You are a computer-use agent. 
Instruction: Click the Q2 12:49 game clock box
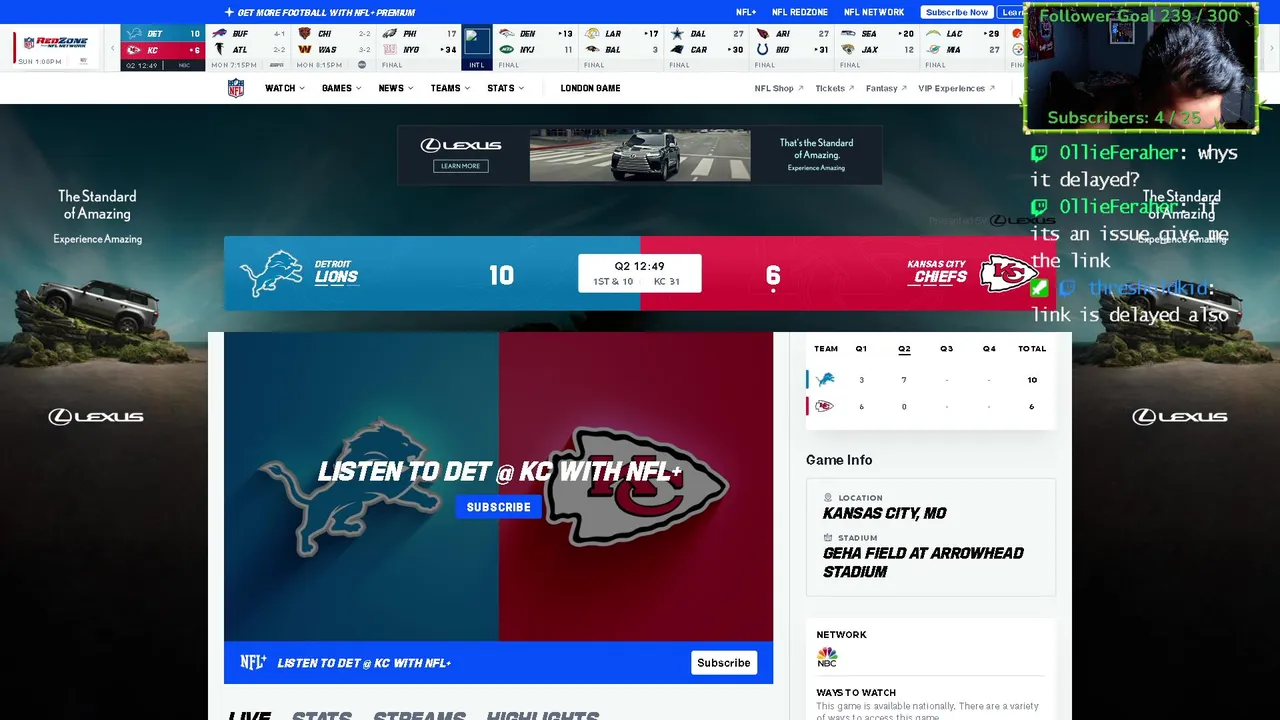(640, 273)
